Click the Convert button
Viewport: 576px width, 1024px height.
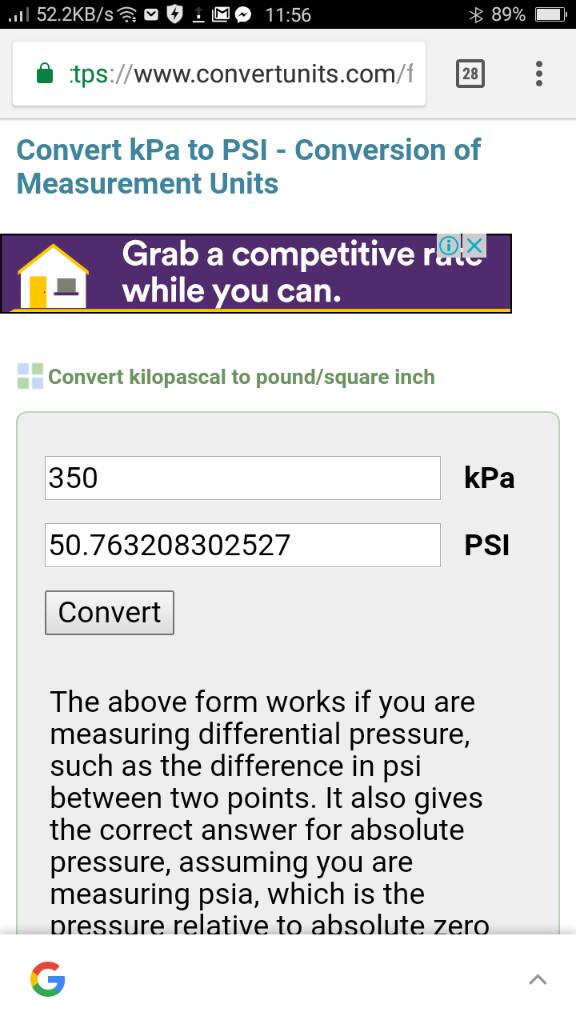pyautogui.click(x=110, y=613)
